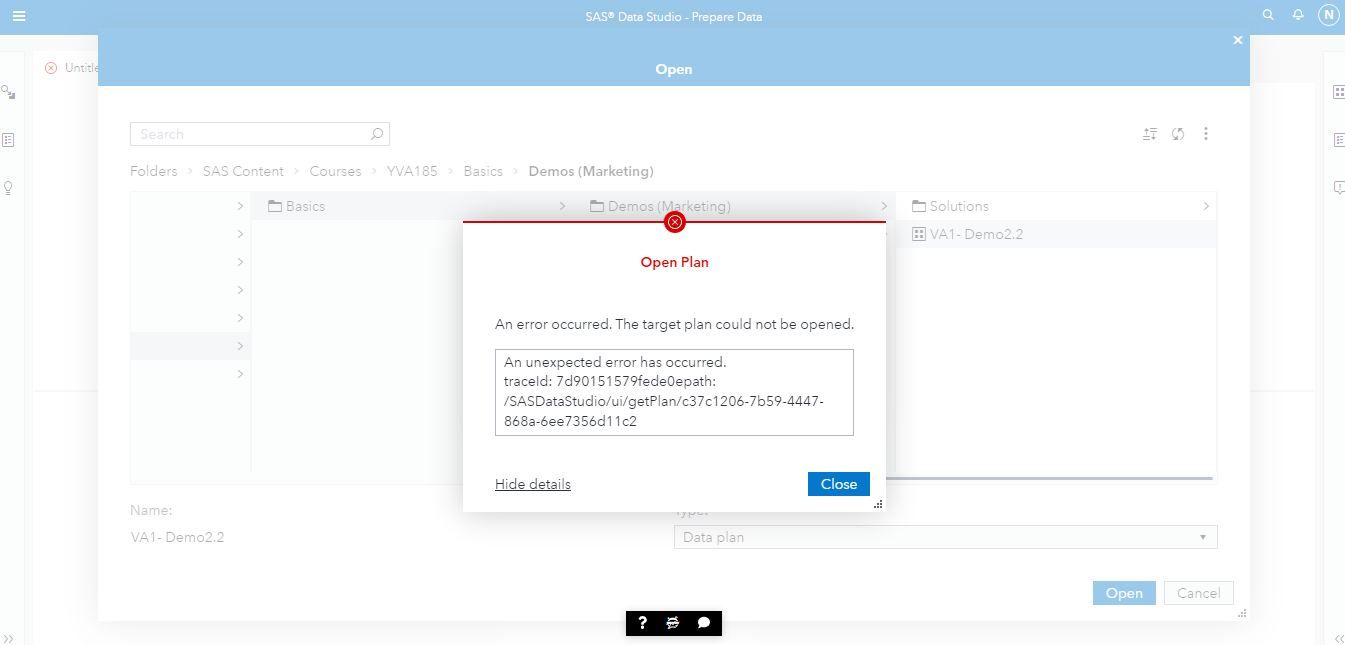Click Courses in the breadcrumb trail
Image resolution: width=1345 pixels, height=645 pixels.
click(x=335, y=171)
